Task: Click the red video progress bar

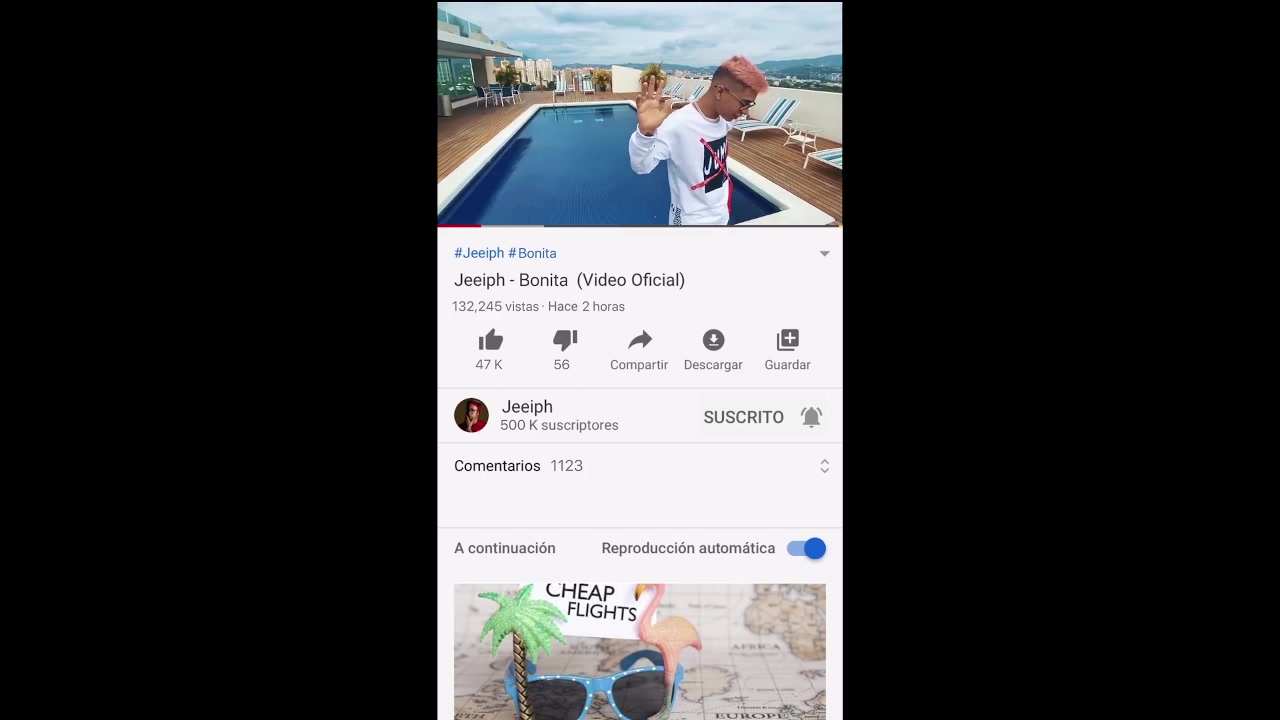Action: pyautogui.click(x=459, y=226)
